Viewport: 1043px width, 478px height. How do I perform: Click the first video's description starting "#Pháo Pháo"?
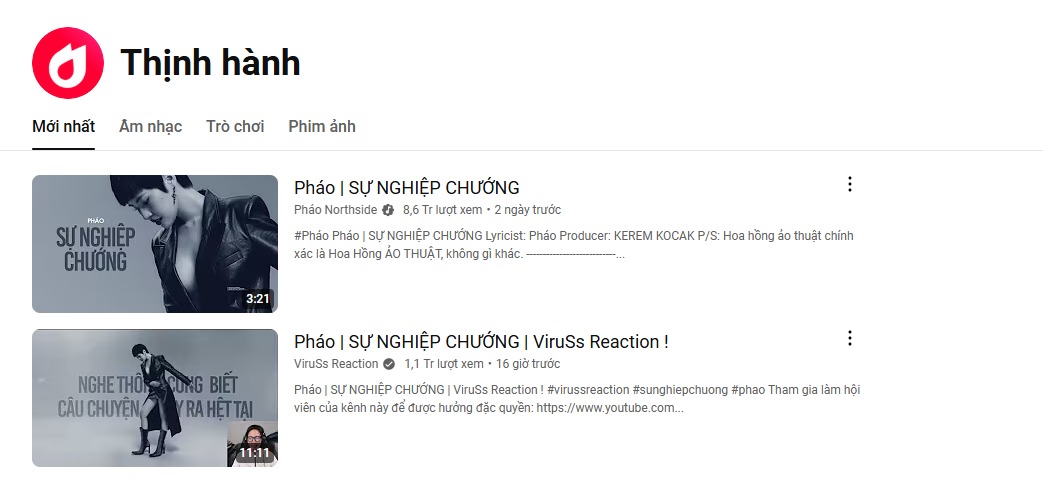pos(574,244)
